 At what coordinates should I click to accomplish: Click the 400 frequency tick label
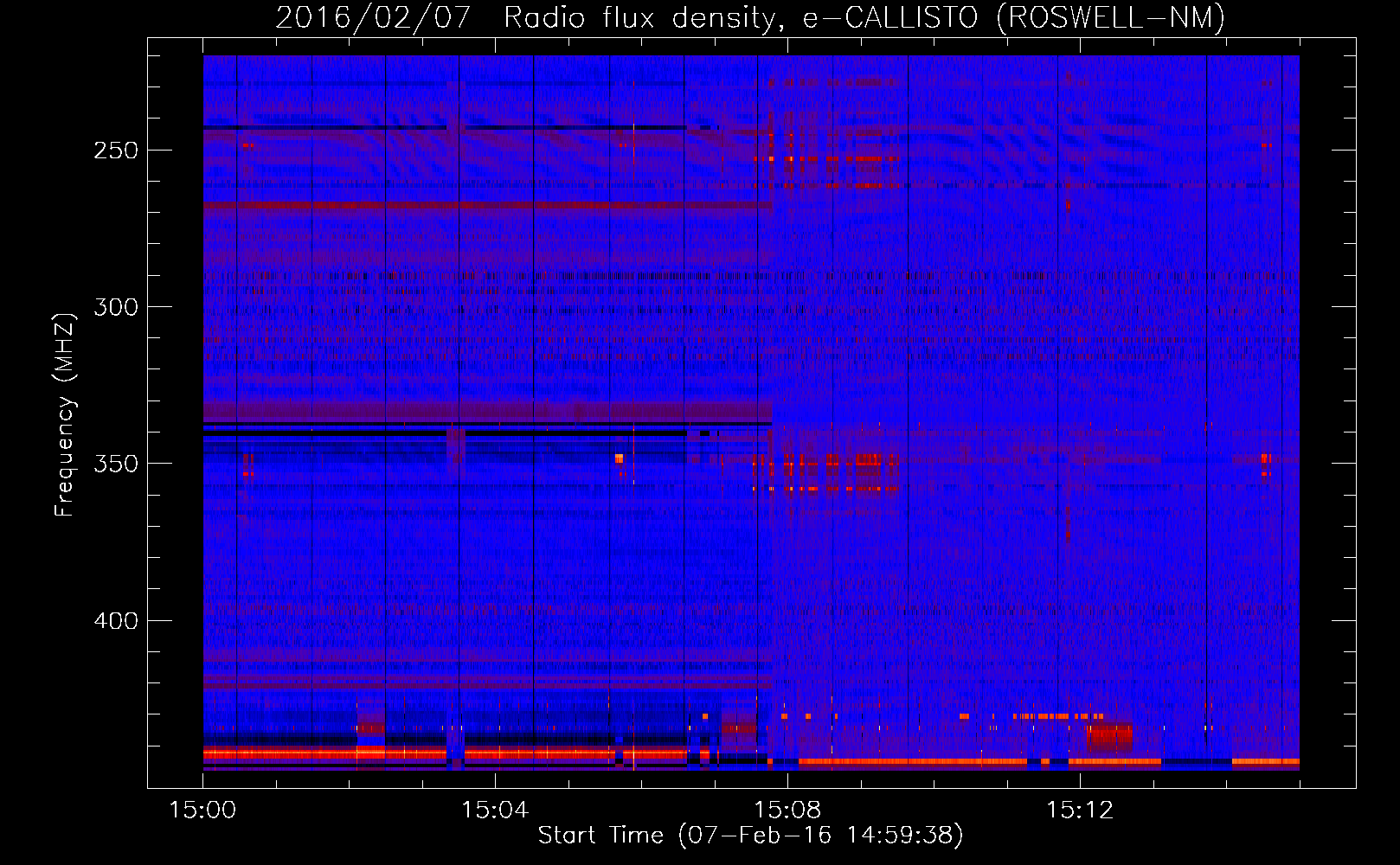(116, 621)
